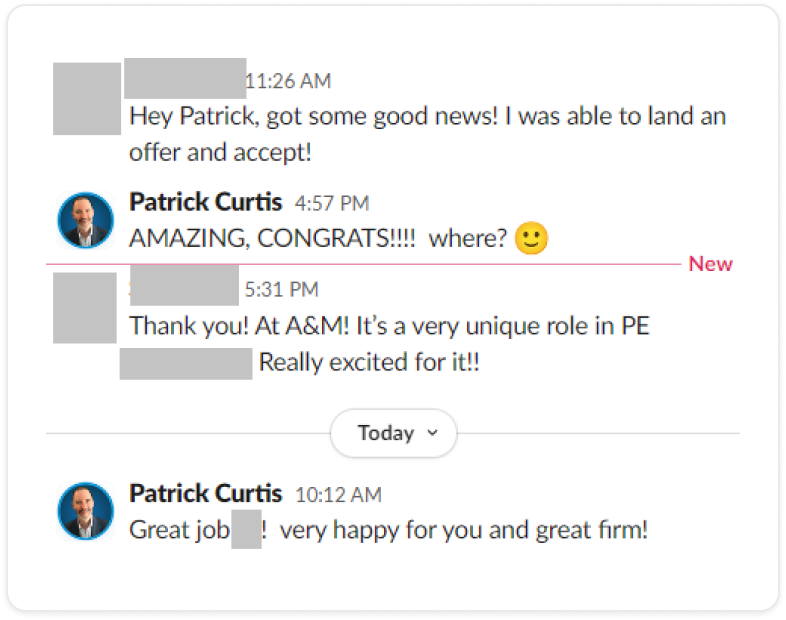The height and width of the screenshot is (620, 786).
Task: Select the "Hey Patrick, got some good news" message
Action: (x=427, y=134)
